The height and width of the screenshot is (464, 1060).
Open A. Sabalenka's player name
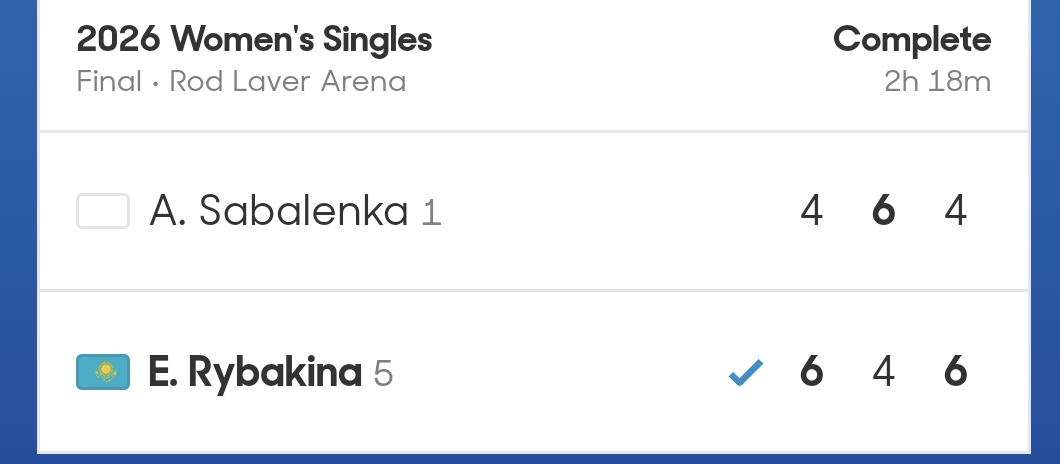point(279,211)
